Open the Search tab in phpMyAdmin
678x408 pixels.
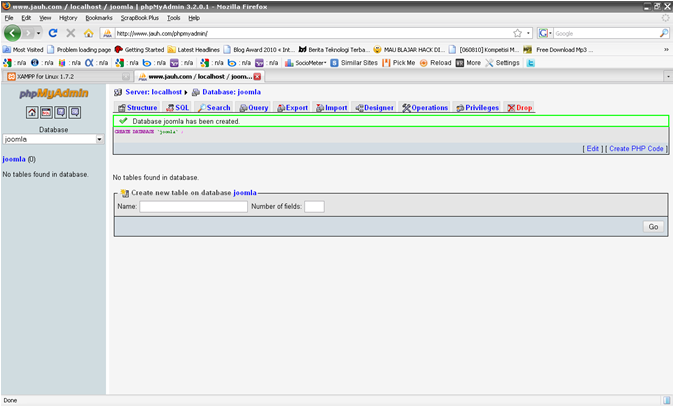pos(214,108)
